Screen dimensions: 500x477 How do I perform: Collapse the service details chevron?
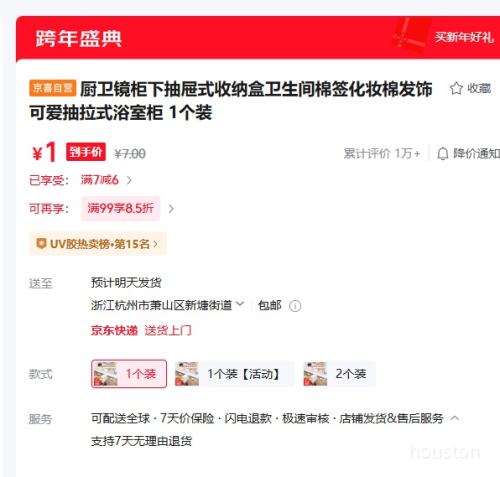coord(455,418)
